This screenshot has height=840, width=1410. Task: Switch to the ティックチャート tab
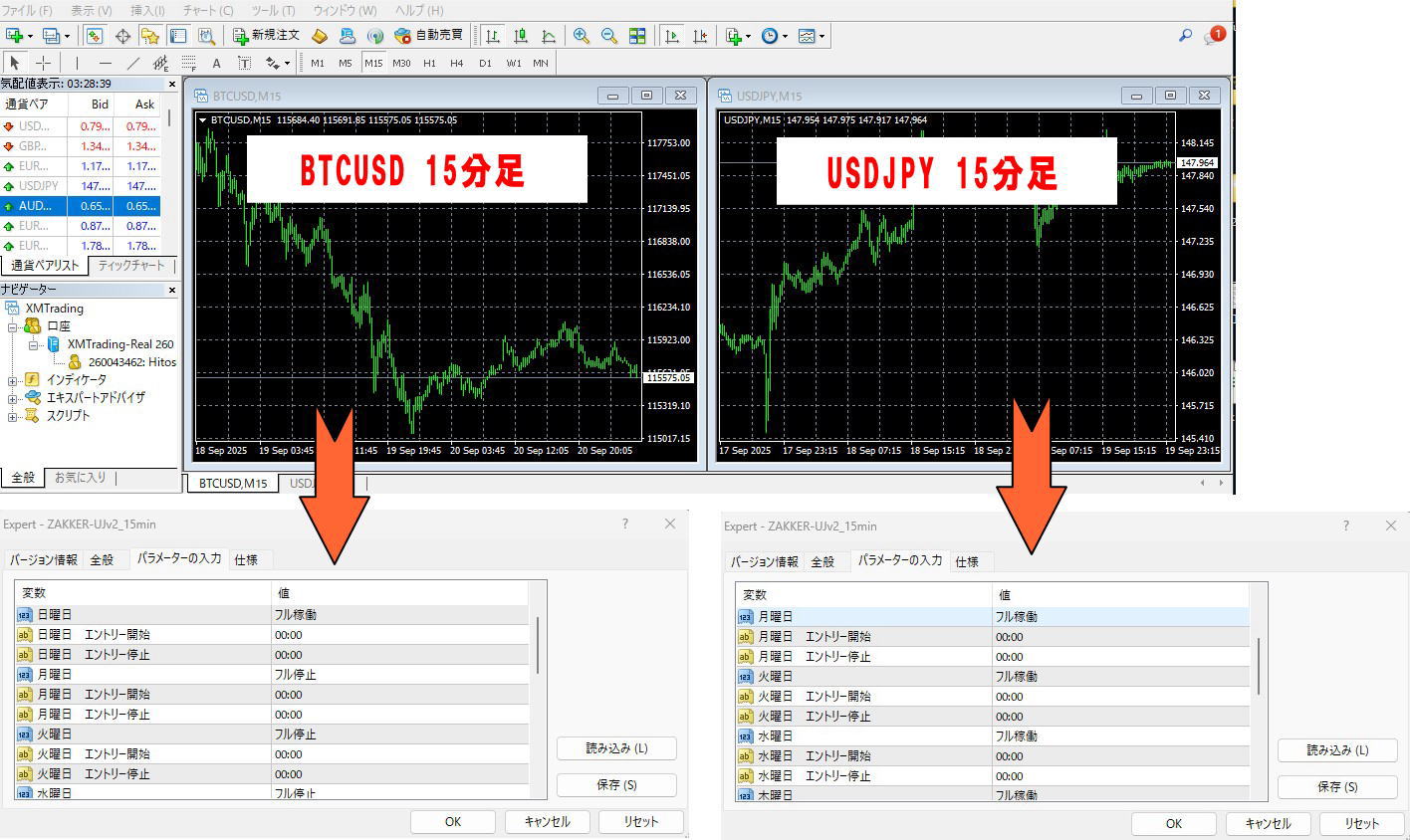click(131, 266)
